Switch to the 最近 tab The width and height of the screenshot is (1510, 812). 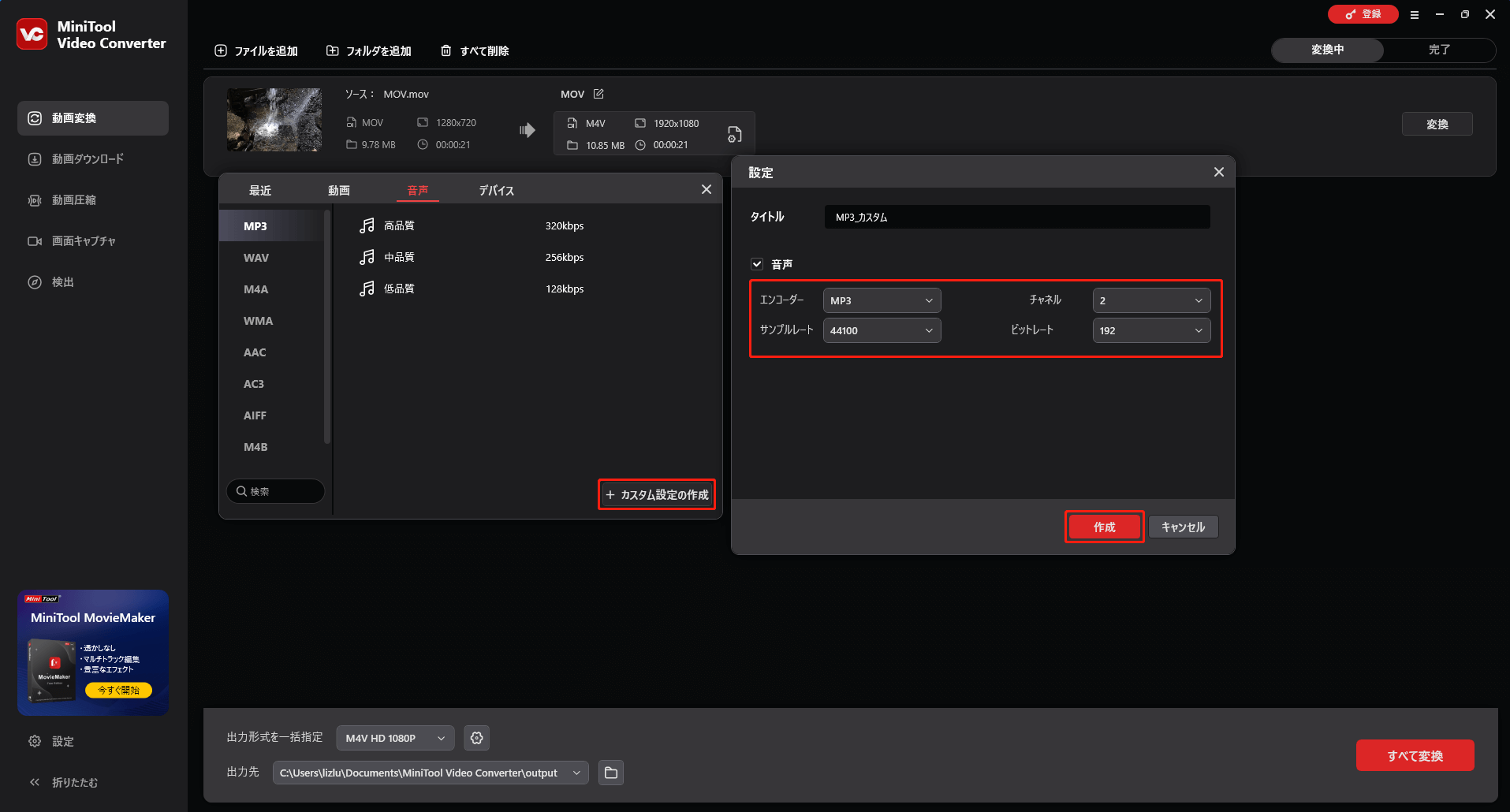260,191
